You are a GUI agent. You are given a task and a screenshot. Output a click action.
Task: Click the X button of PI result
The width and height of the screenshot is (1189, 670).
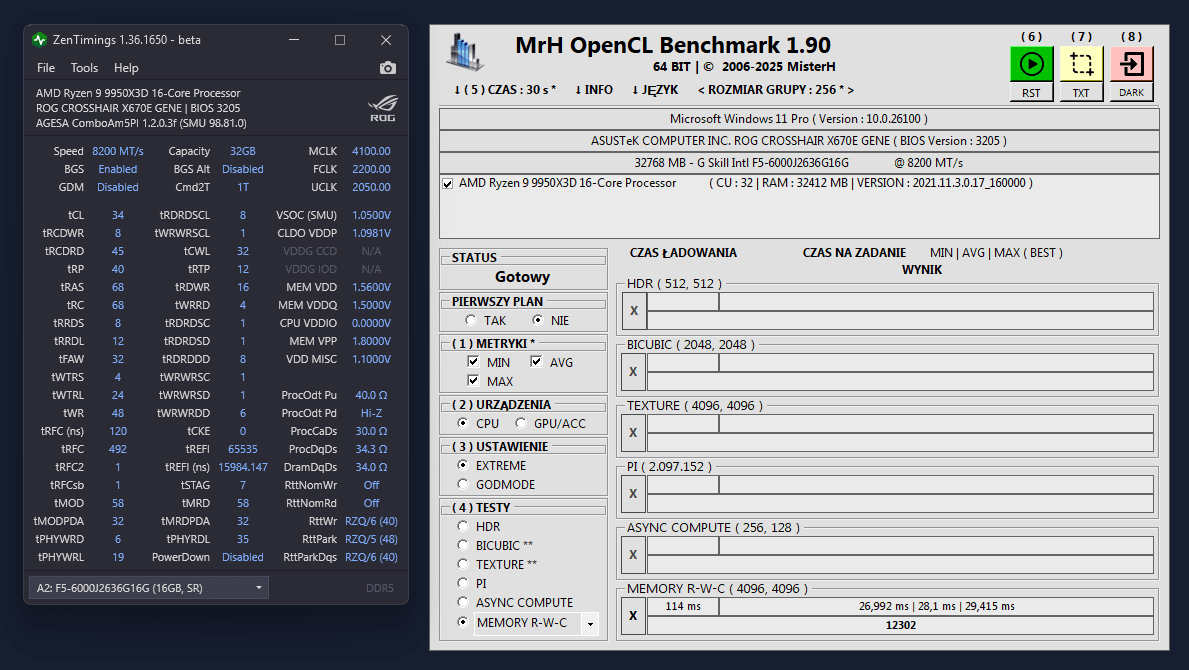click(634, 493)
